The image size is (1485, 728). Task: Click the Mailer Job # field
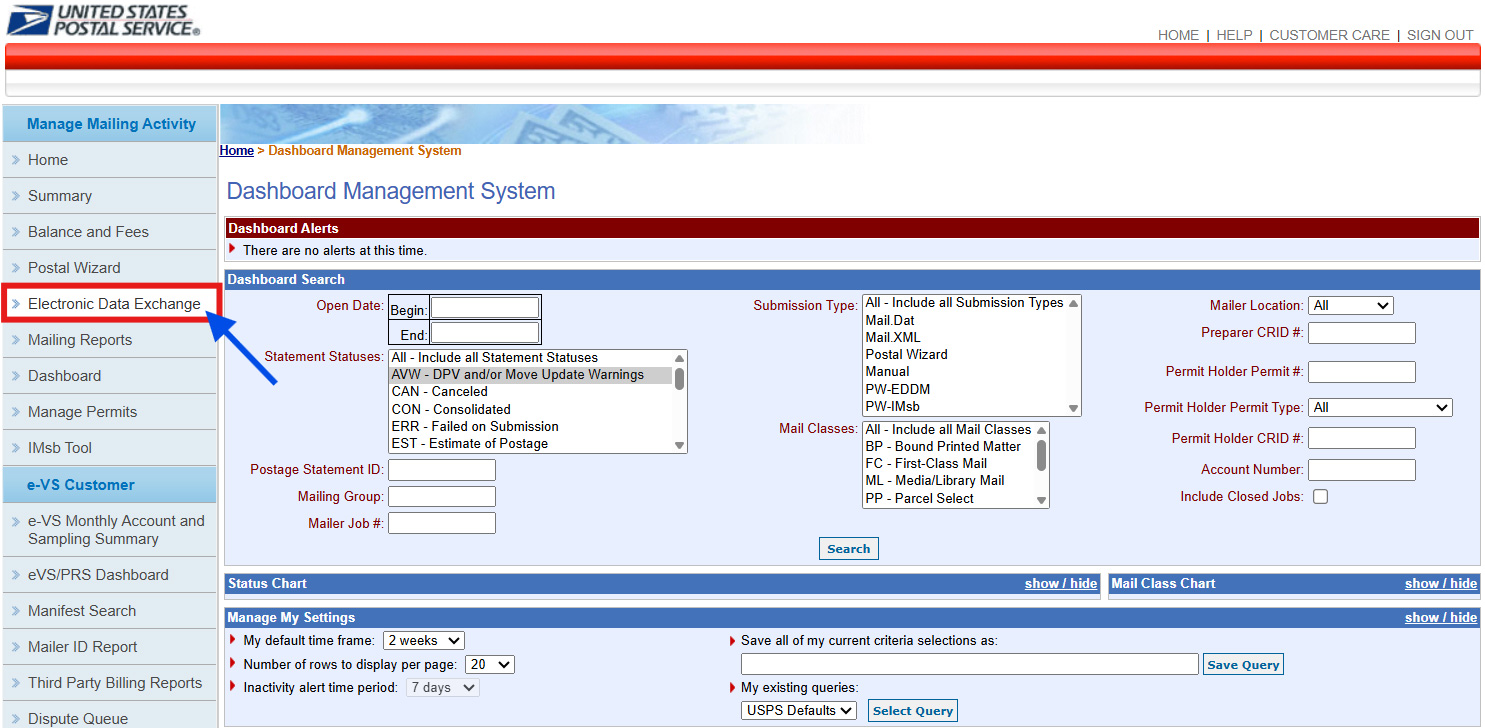(442, 523)
